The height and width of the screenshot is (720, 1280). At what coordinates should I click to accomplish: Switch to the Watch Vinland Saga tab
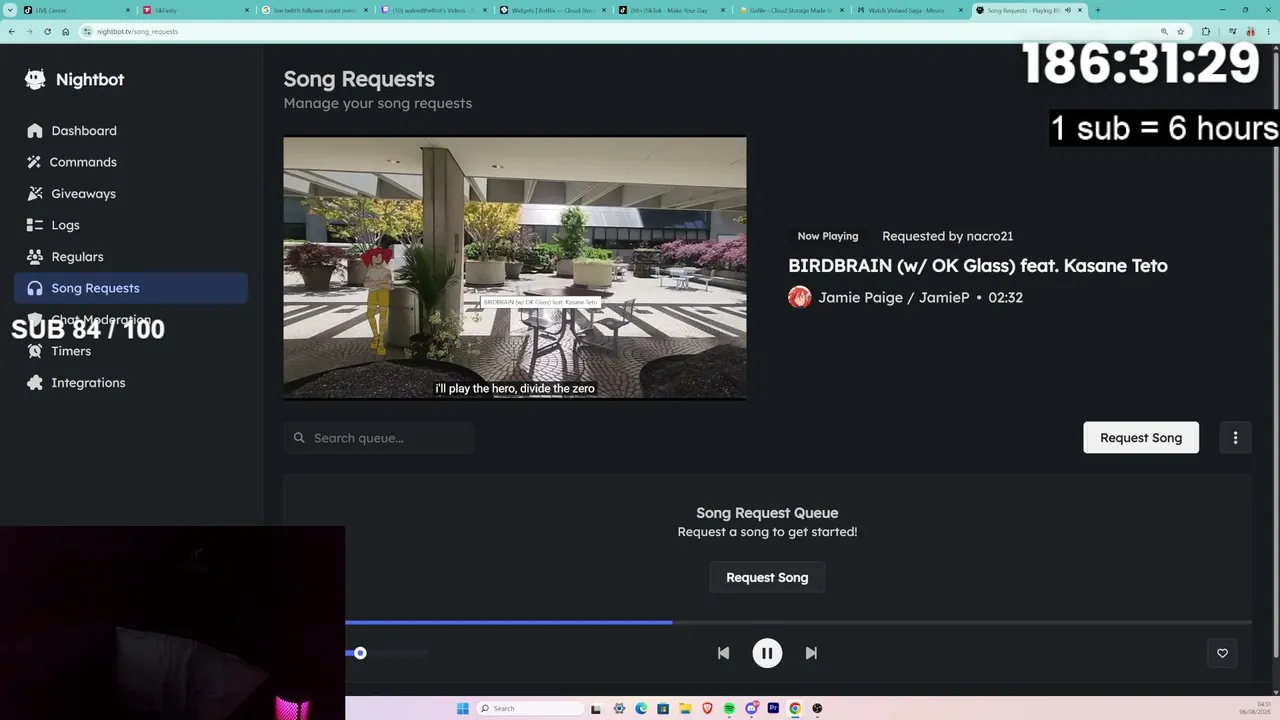coord(912,10)
